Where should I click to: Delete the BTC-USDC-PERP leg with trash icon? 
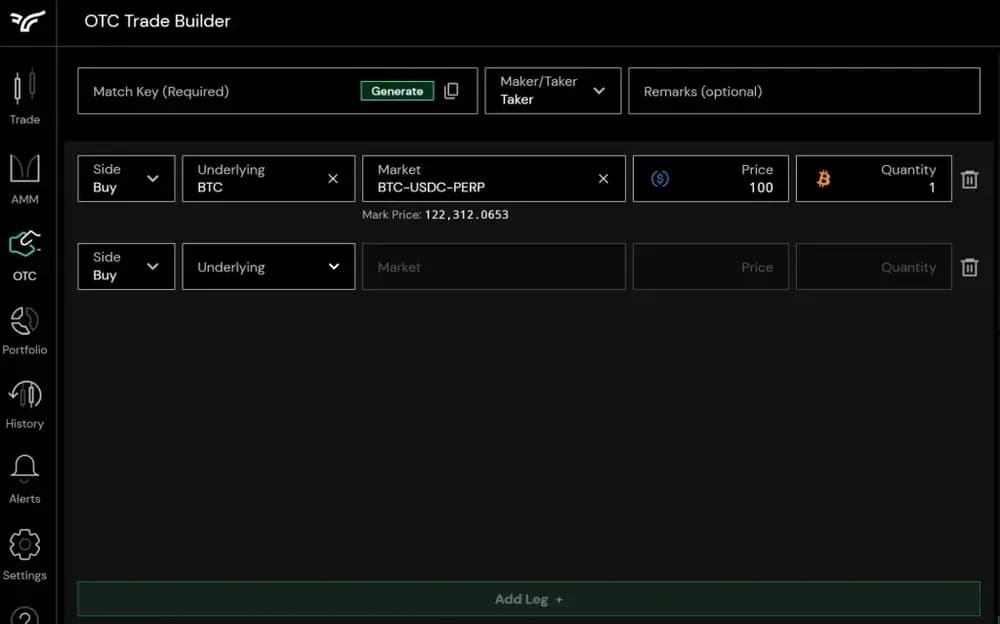click(969, 179)
